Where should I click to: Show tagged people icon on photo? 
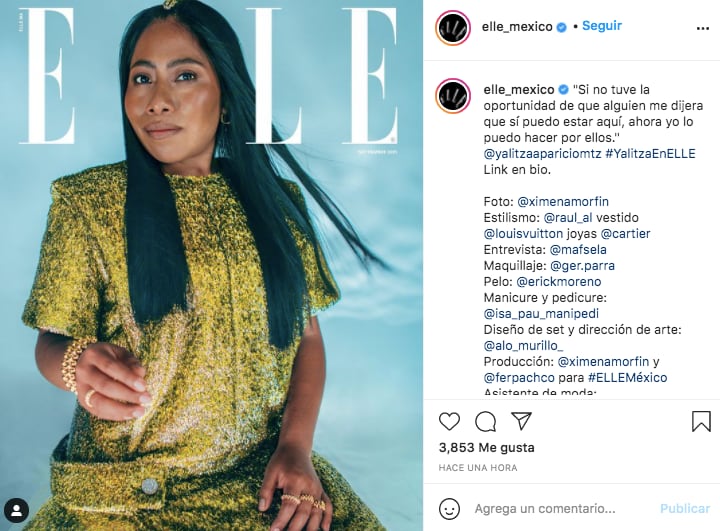click(x=17, y=510)
